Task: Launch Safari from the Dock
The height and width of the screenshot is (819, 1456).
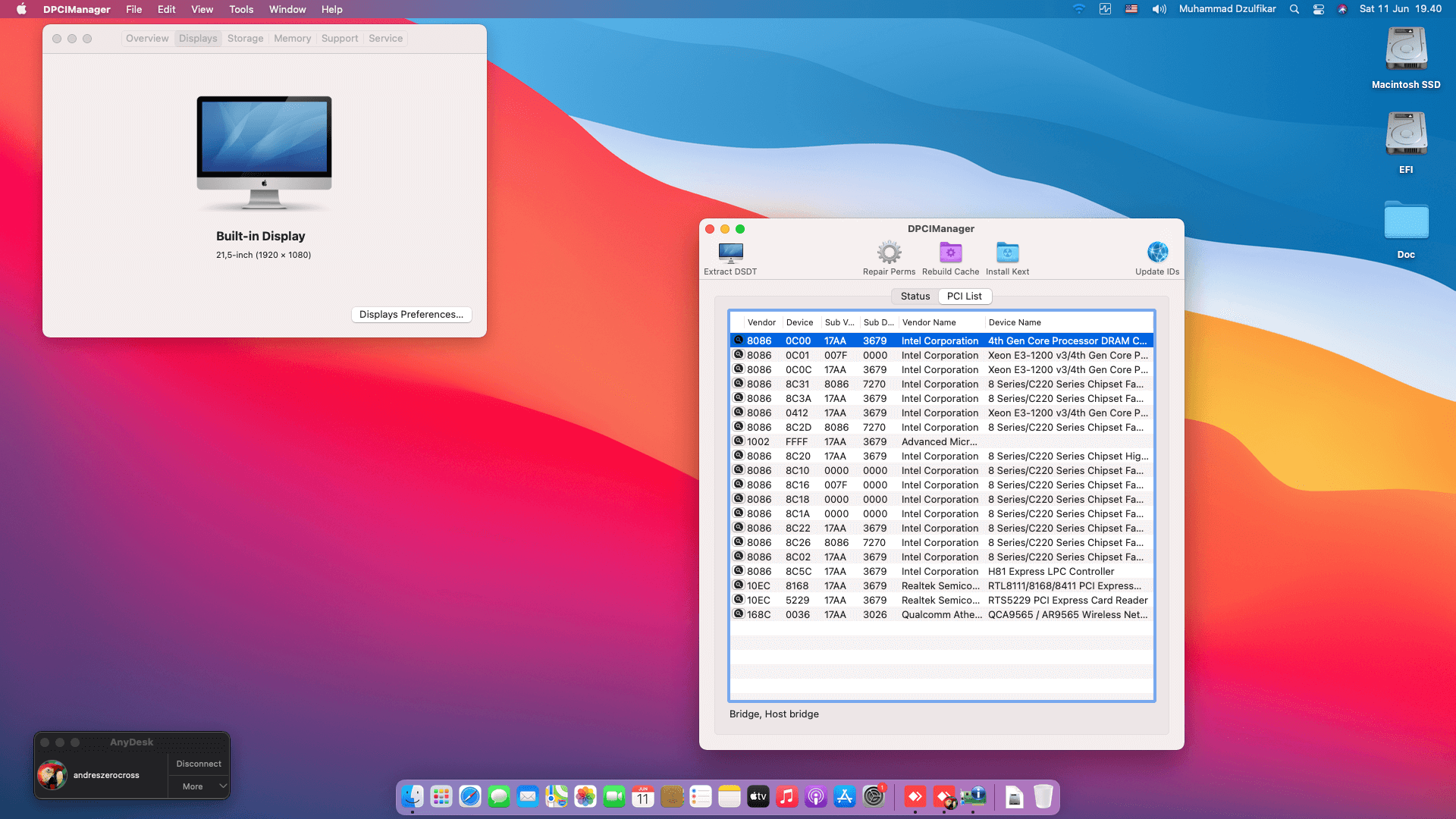Action: (470, 796)
